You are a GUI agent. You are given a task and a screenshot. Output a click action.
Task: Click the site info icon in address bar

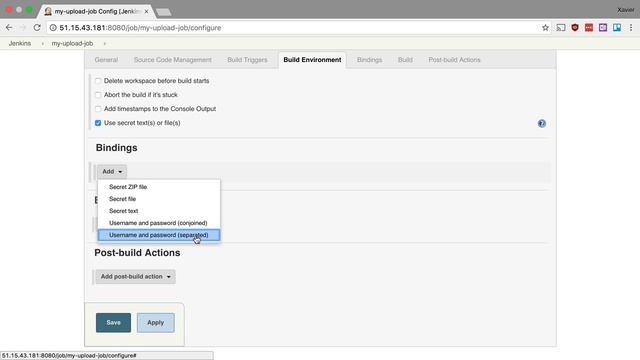(53, 28)
